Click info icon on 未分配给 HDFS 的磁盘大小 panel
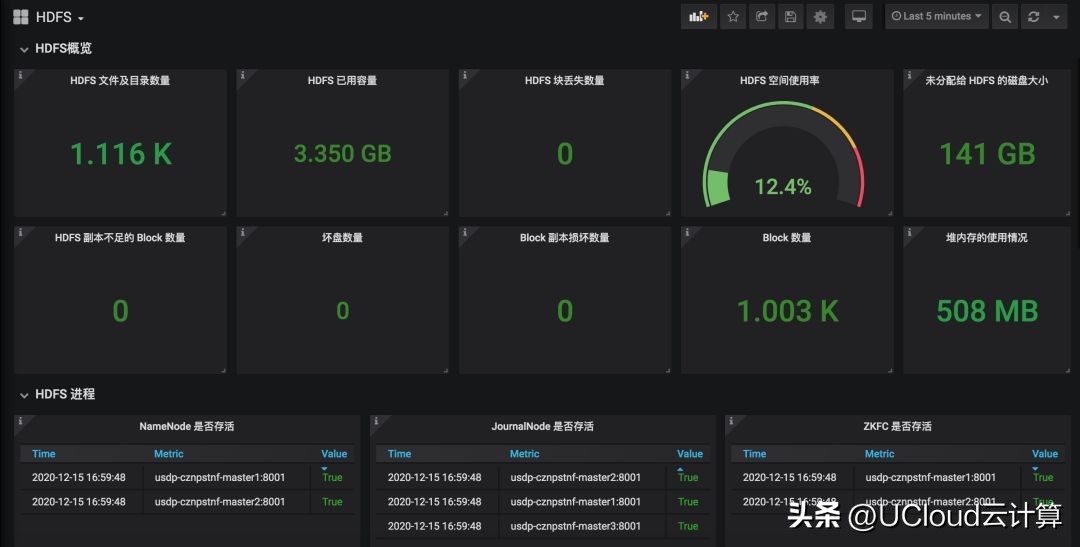 tap(909, 75)
